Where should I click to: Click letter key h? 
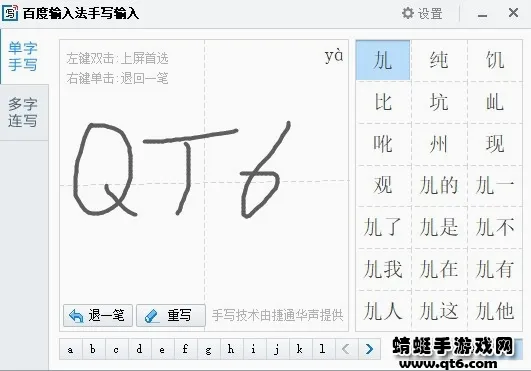click(x=232, y=349)
